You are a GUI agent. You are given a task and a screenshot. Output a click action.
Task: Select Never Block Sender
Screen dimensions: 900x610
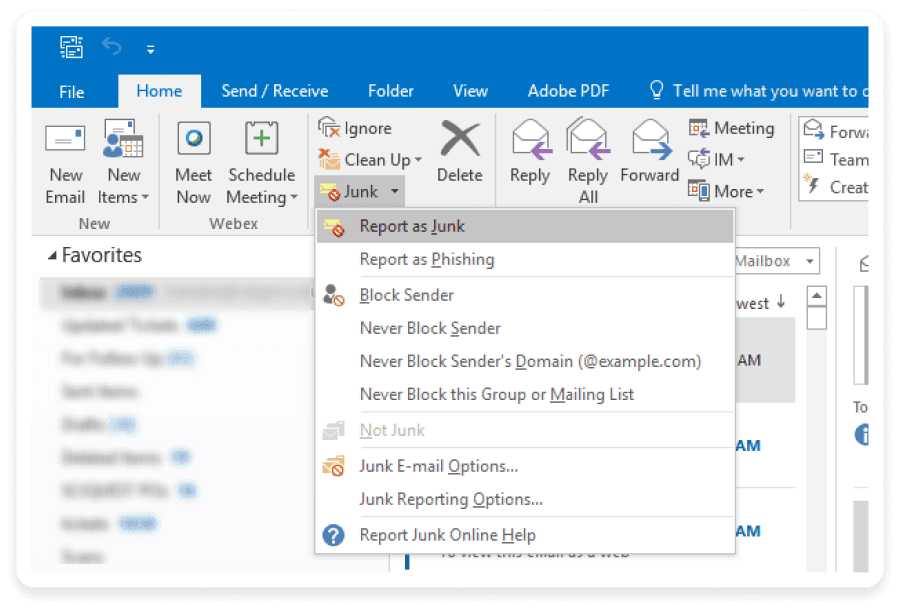click(x=525, y=328)
